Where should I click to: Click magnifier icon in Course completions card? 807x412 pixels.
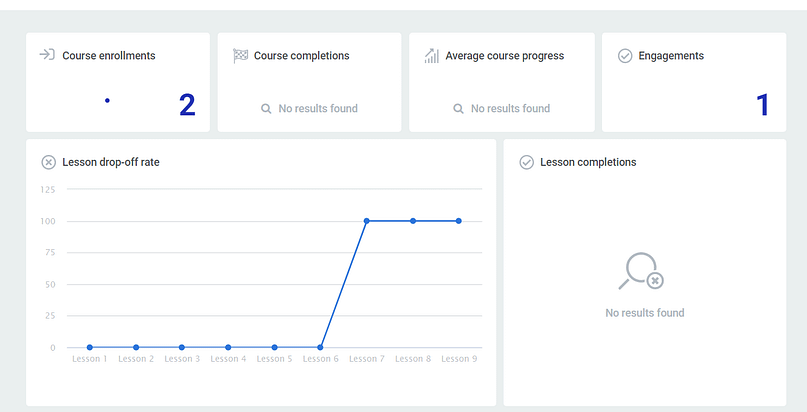266,109
